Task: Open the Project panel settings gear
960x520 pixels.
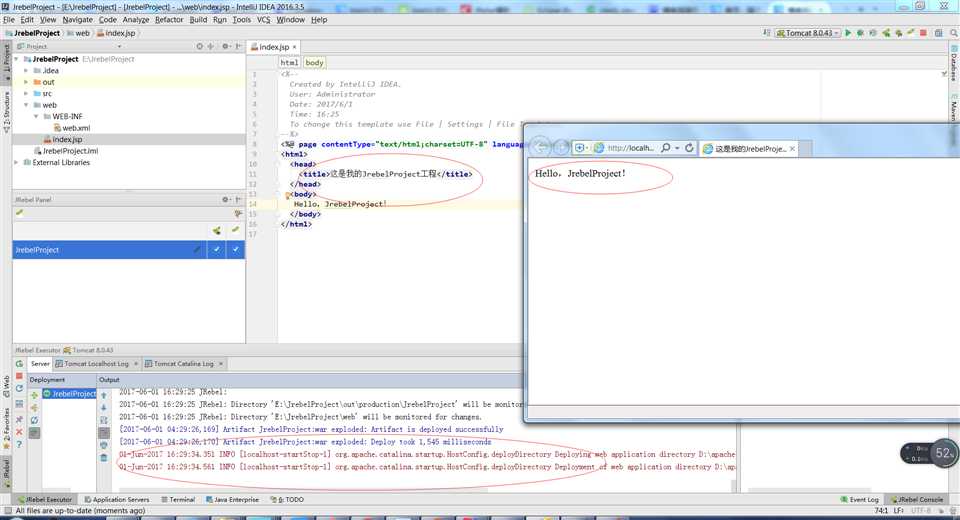Action: [225, 47]
